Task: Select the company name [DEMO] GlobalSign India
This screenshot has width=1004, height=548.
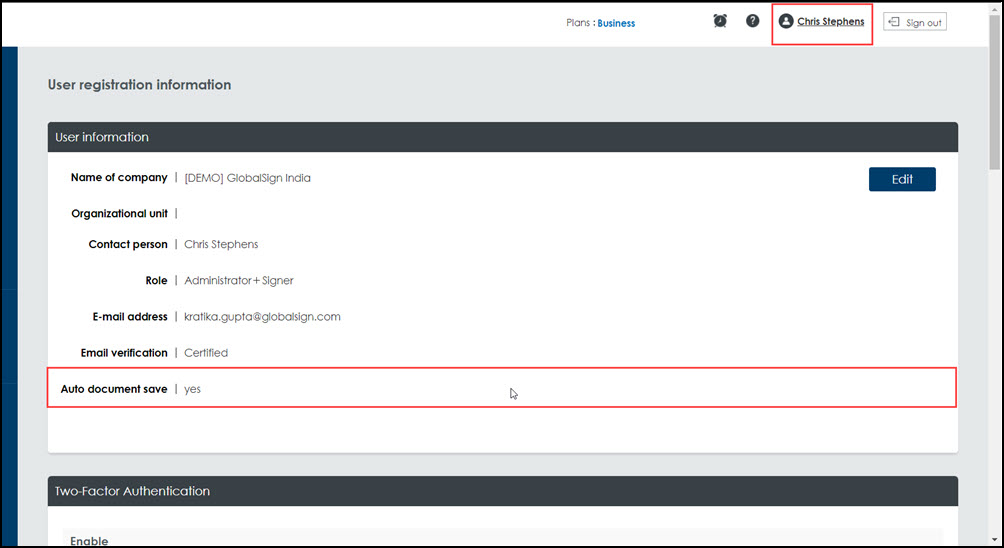Action: [x=247, y=178]
